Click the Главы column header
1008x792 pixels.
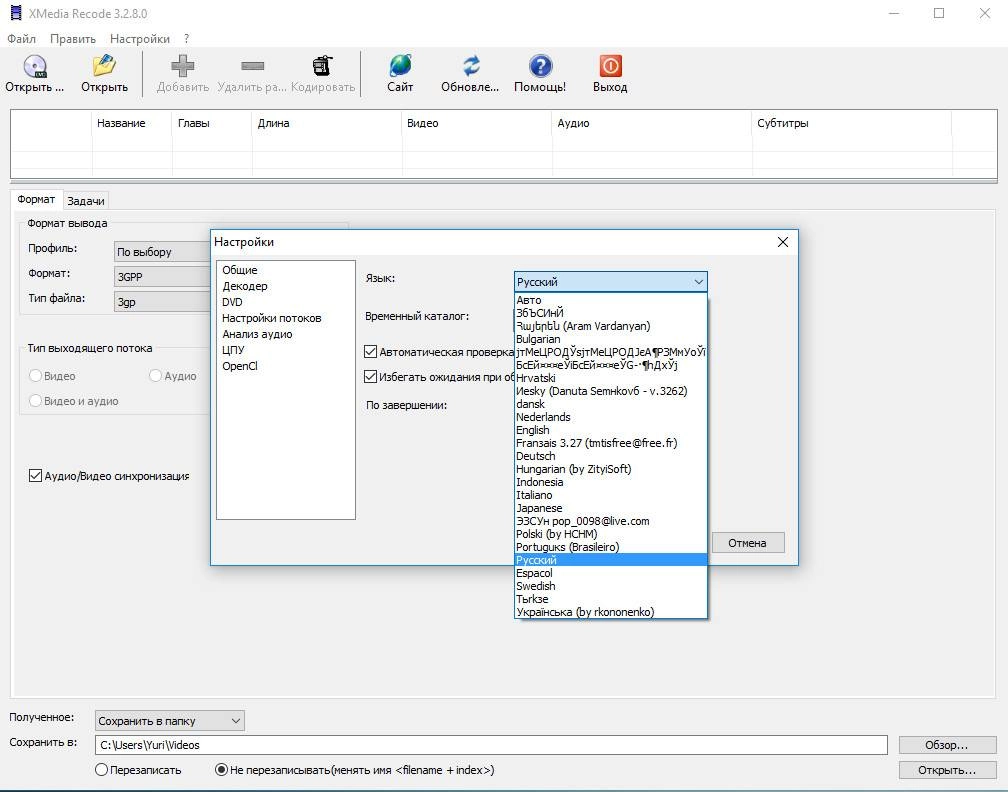pos(212,123)
